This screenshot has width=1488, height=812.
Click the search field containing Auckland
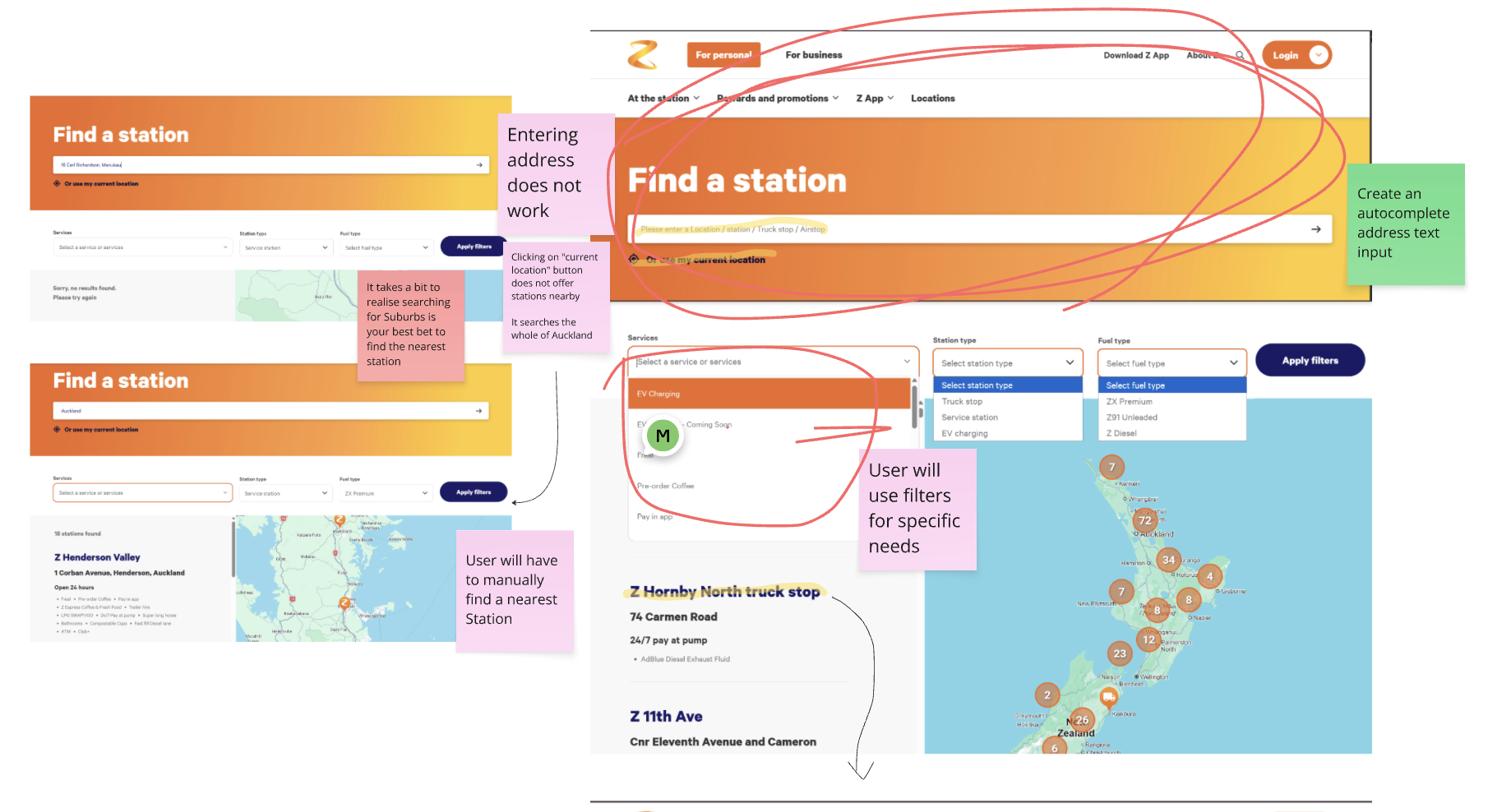pos(271,411)
